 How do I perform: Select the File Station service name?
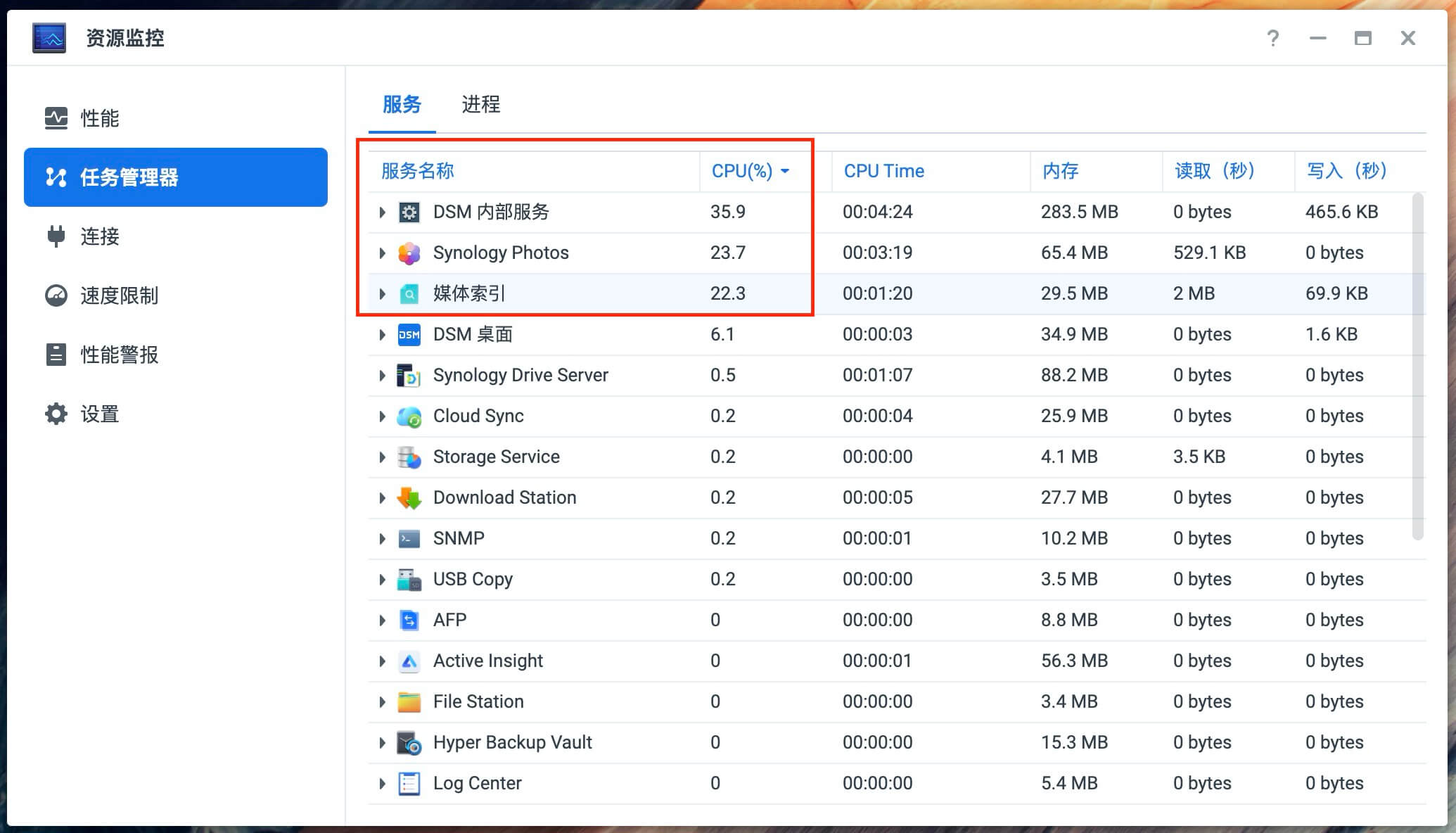click(x=478, y=701)
